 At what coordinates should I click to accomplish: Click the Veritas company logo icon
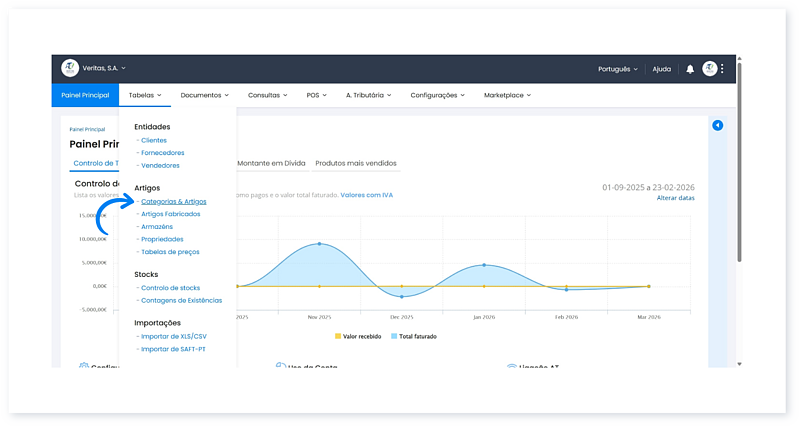(69, 69)
